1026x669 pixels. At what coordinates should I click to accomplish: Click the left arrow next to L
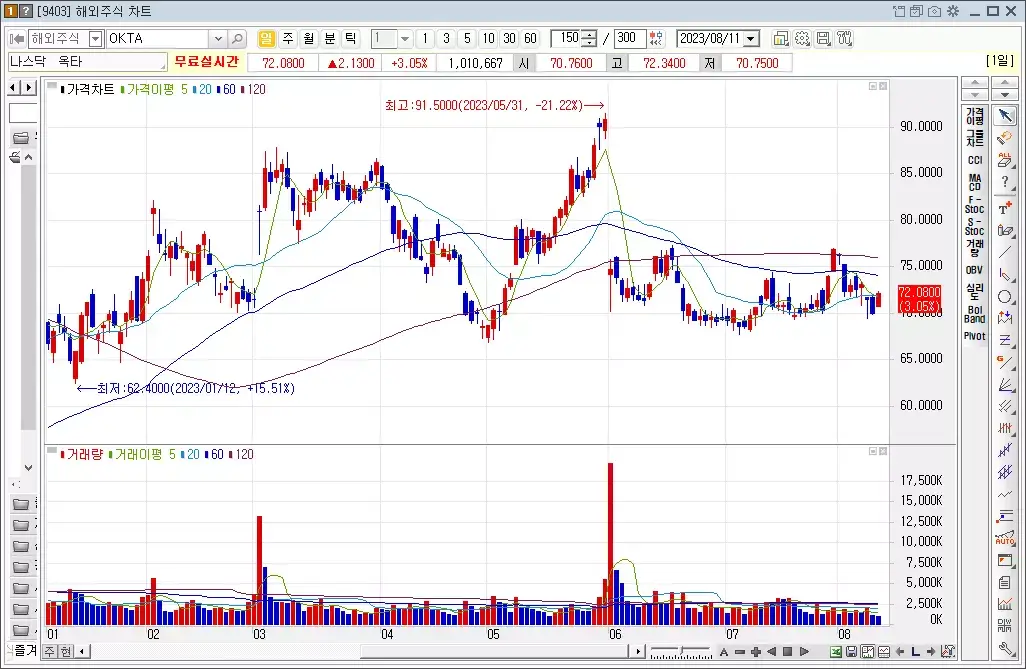click(x=900, y=651)
